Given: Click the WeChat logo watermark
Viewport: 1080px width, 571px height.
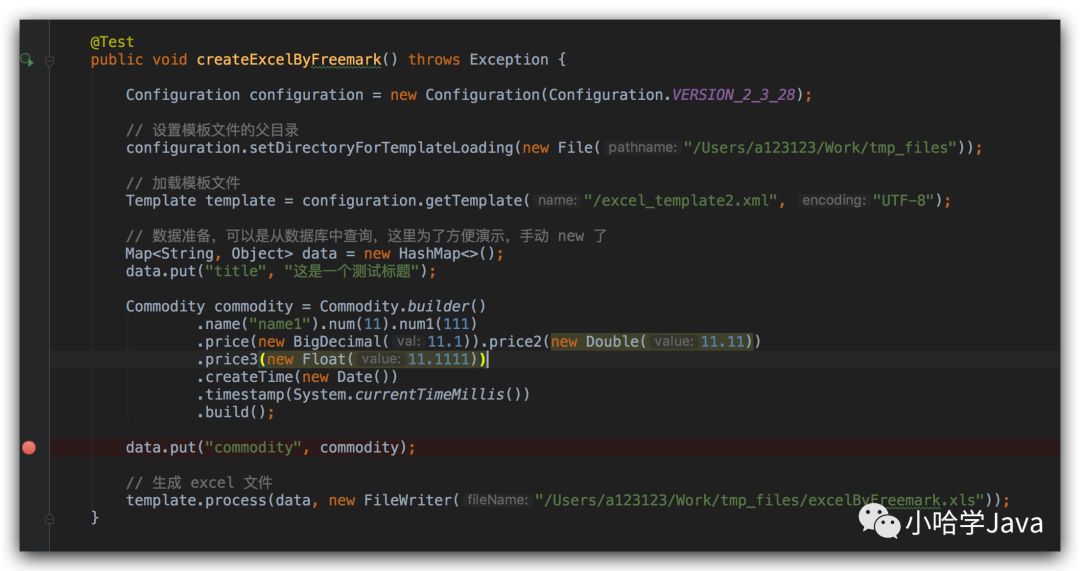Looking at the screenshot, I should coord(879,521).
